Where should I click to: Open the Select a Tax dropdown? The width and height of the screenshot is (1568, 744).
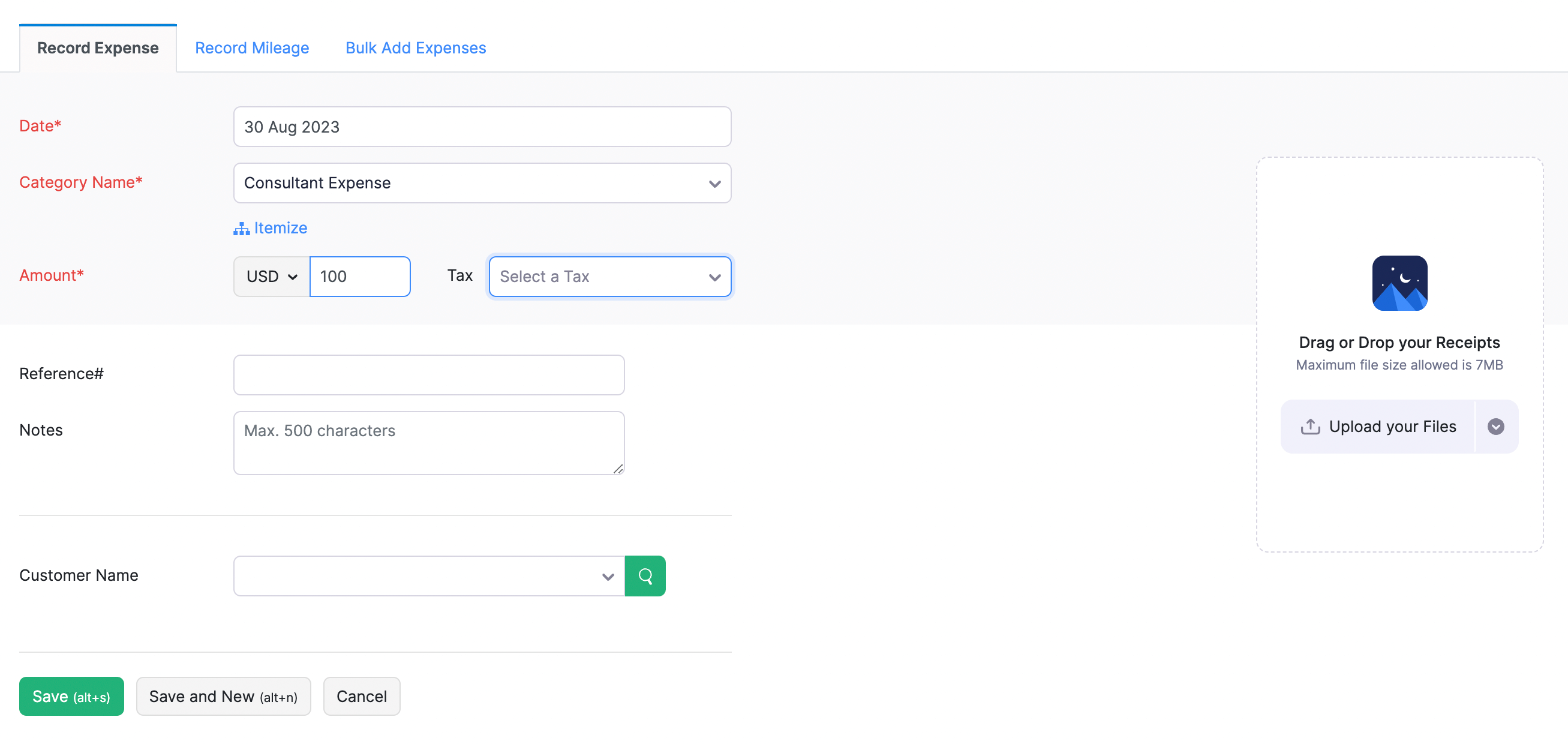coord(609,277)
